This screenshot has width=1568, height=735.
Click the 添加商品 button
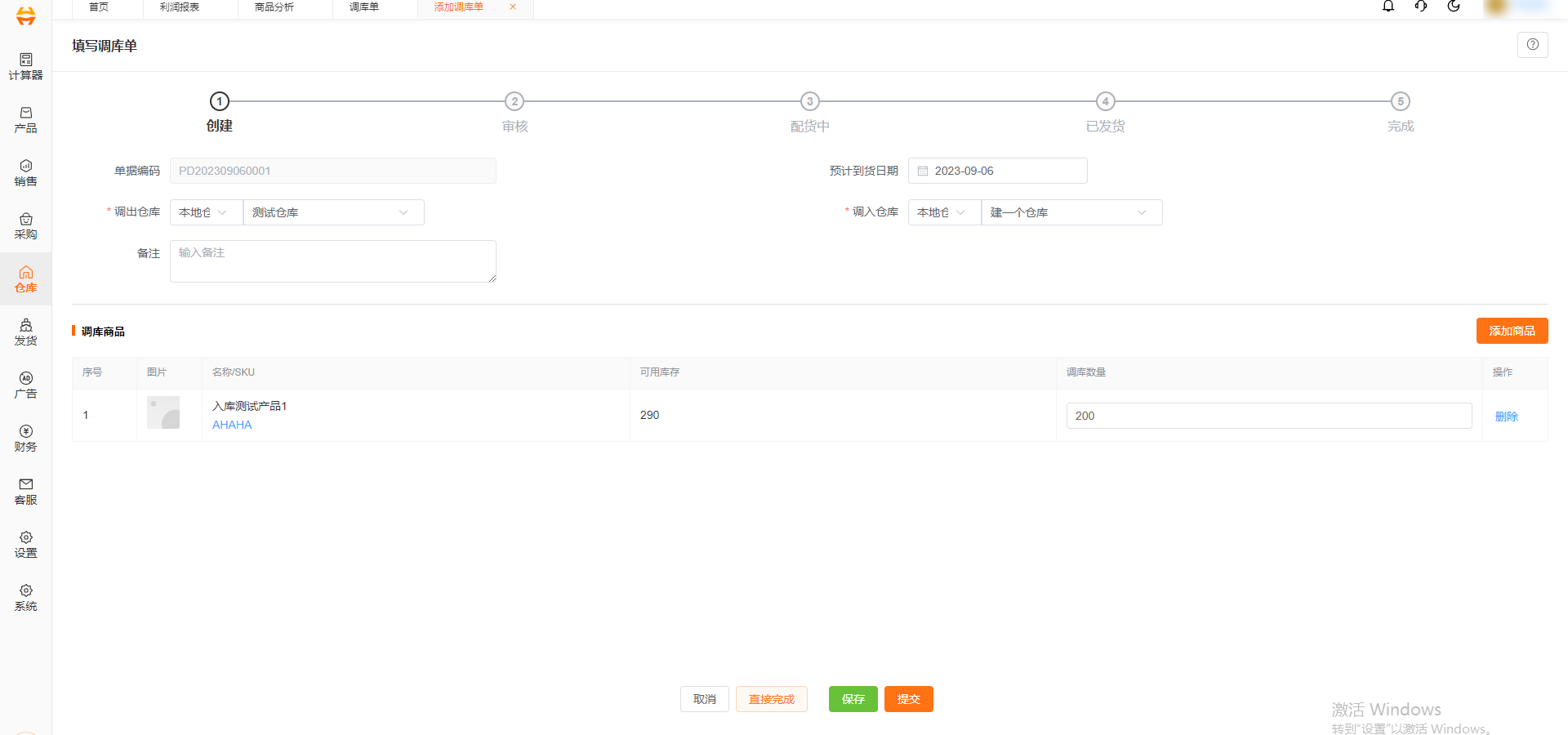click(1512, 331)
